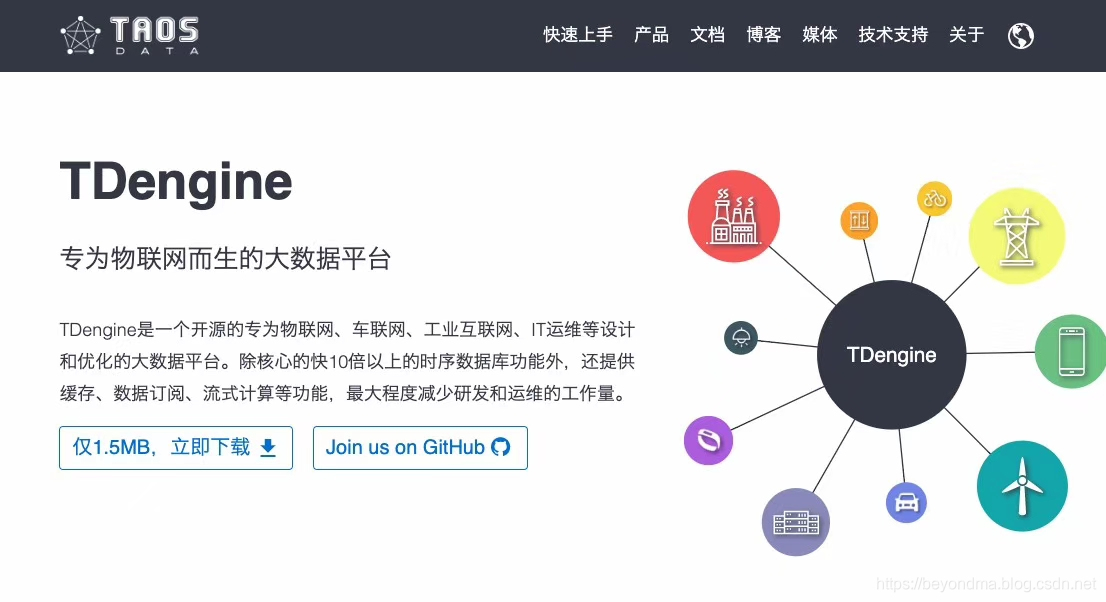Open the 文档 menu item
Screen dimensions: 1106x602
tap(707, 35)
